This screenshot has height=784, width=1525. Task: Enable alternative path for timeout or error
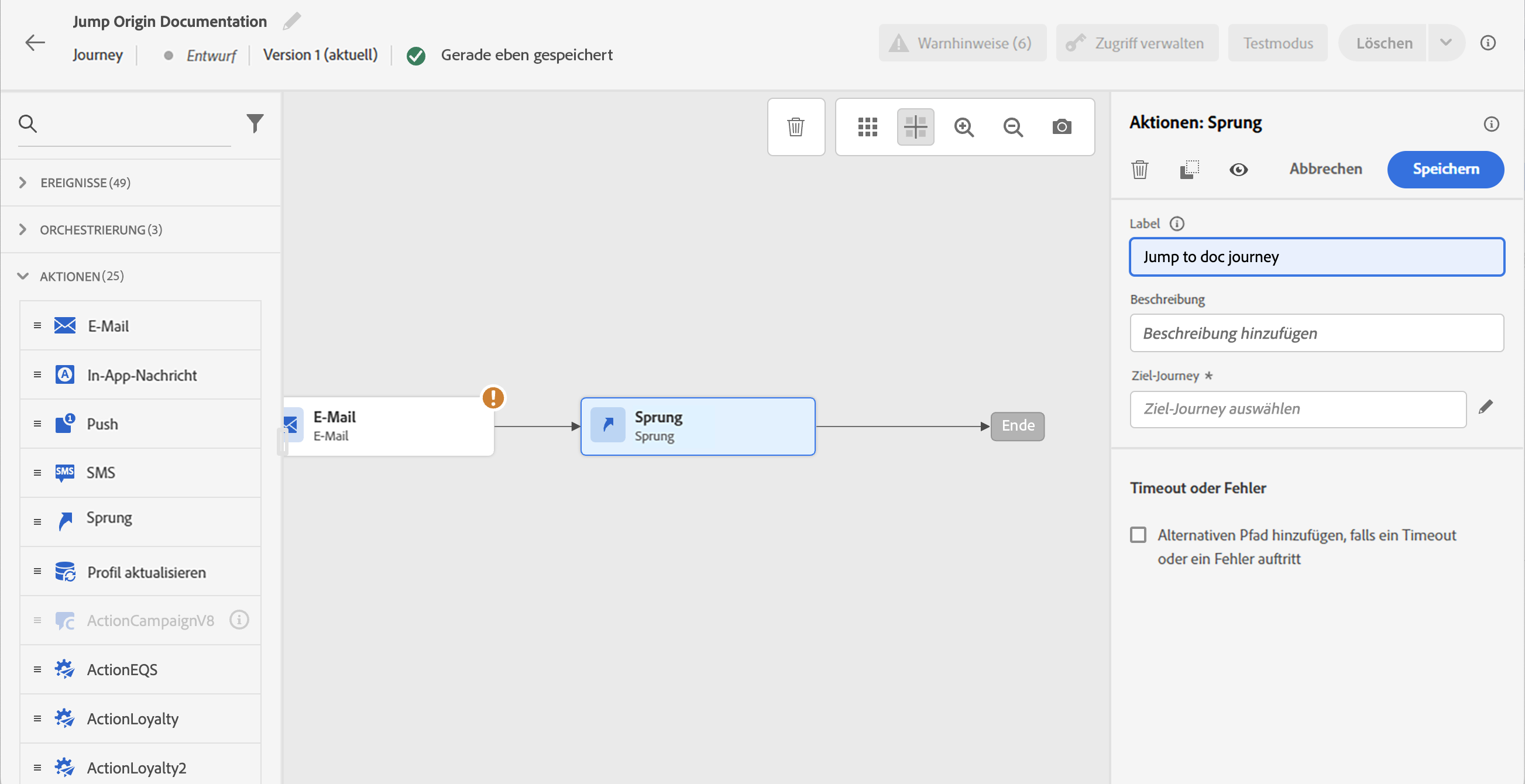click(x=1138, y=535)
